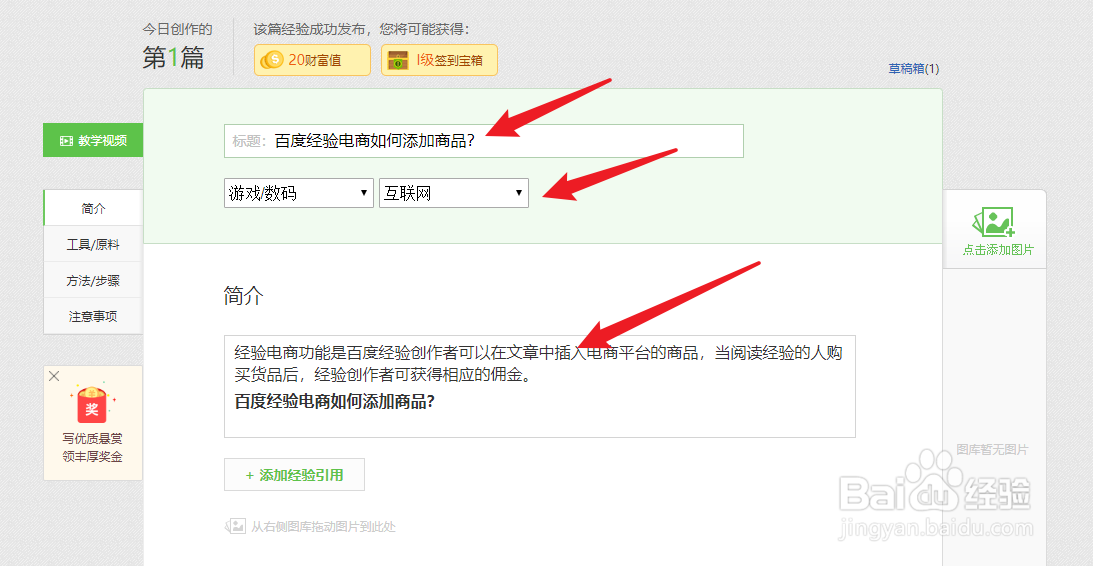1093x566 pixels.
Task: Click the treasure chest icon in the I级签到宝箱 badge
Action: [398, 60]
